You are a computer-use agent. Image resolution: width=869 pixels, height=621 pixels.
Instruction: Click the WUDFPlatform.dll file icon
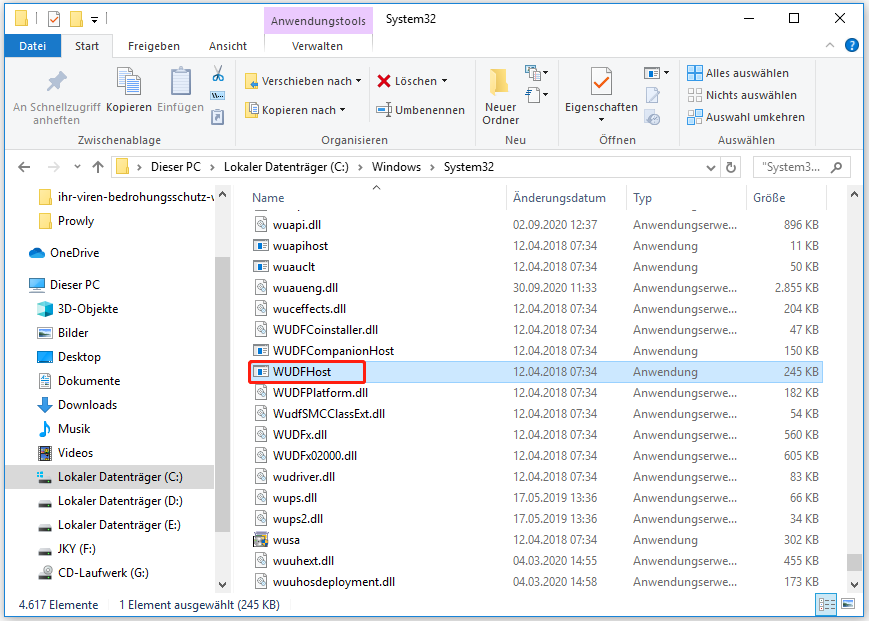(260, 393)
